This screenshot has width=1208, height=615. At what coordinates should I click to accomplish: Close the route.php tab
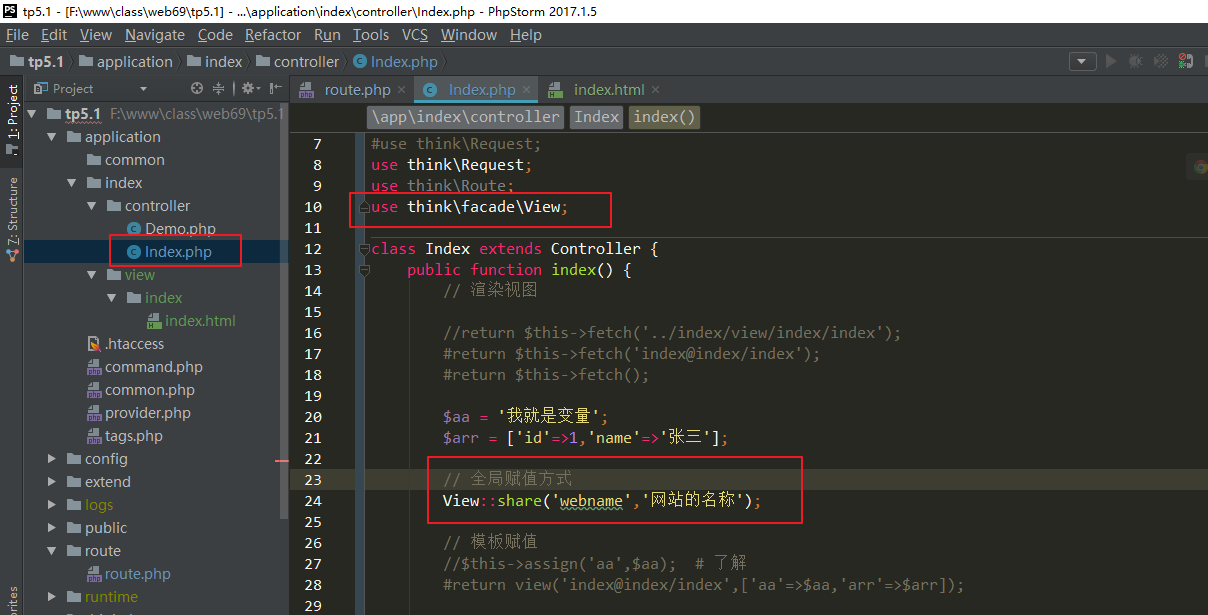[x=401, y=90]
